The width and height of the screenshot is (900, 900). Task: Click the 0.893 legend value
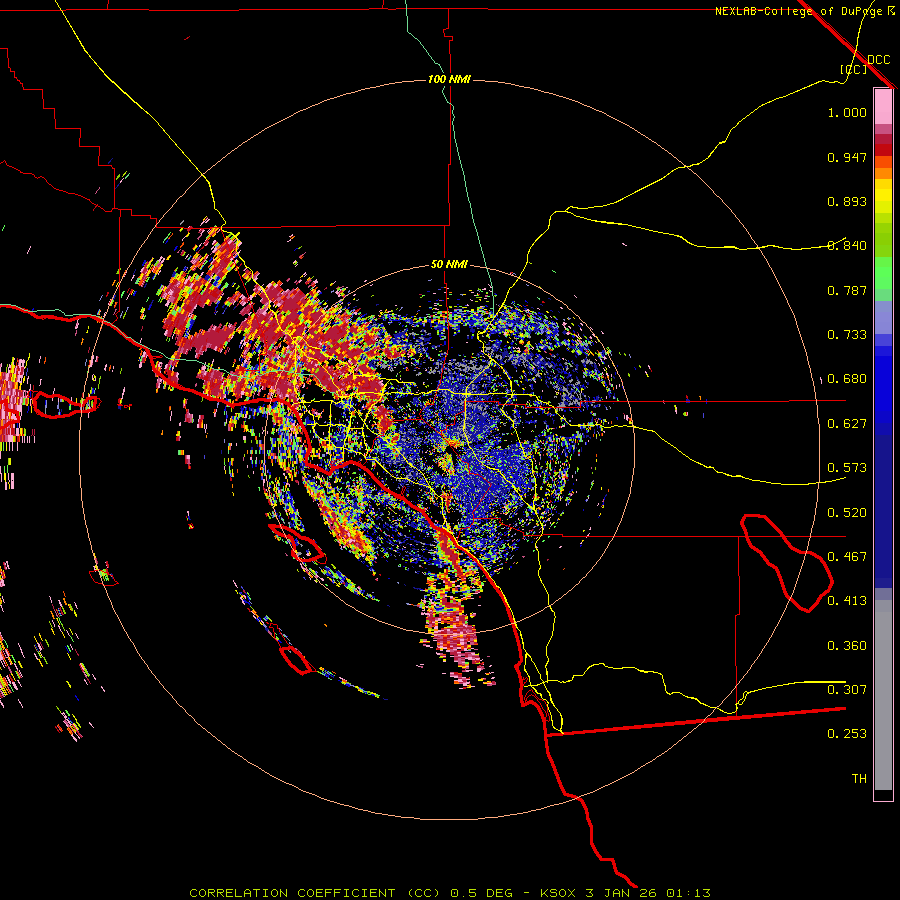847,201
